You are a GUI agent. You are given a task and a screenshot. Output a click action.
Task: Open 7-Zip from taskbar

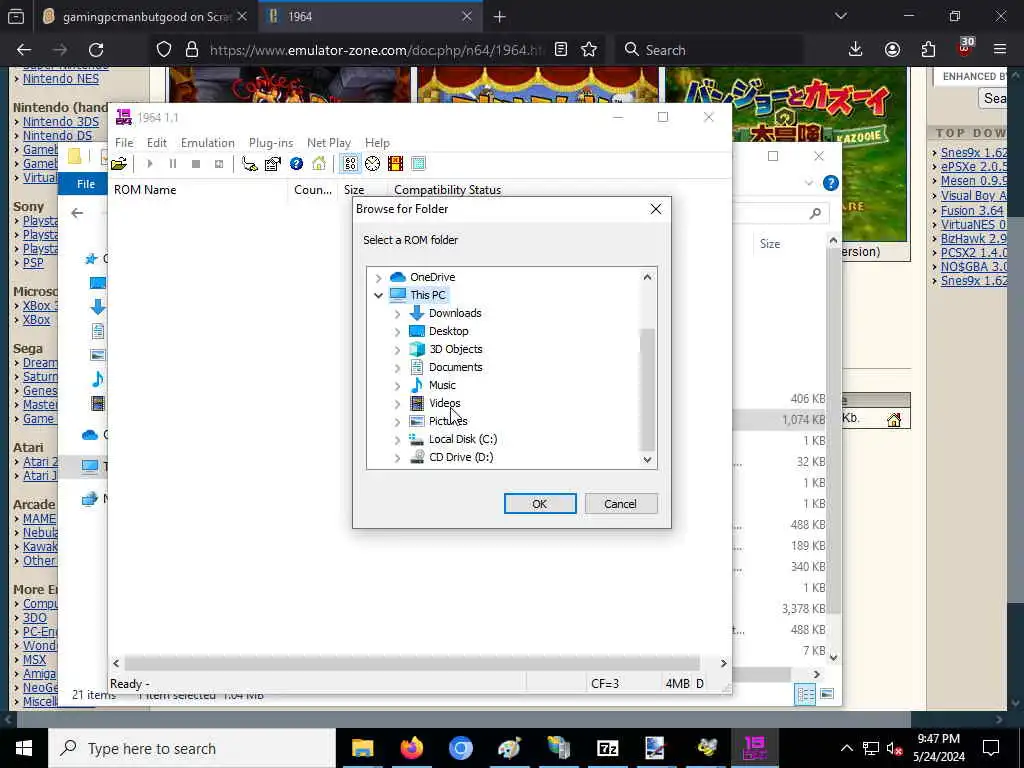coord(607,748)
